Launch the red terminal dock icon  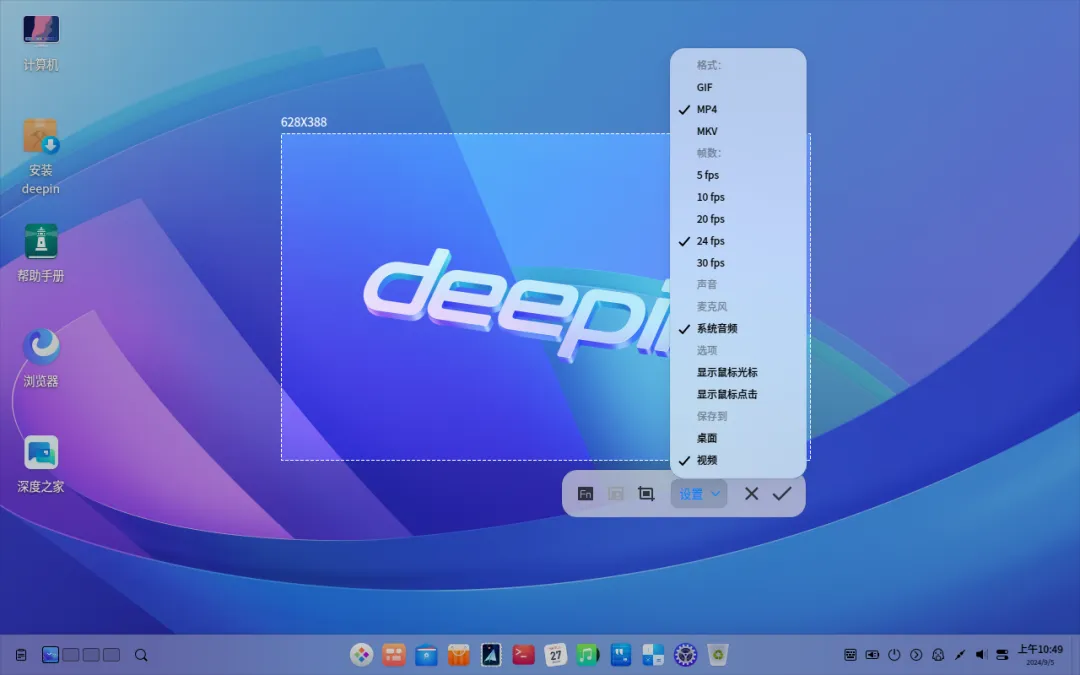pyautogui.click(x=523, y=654)
